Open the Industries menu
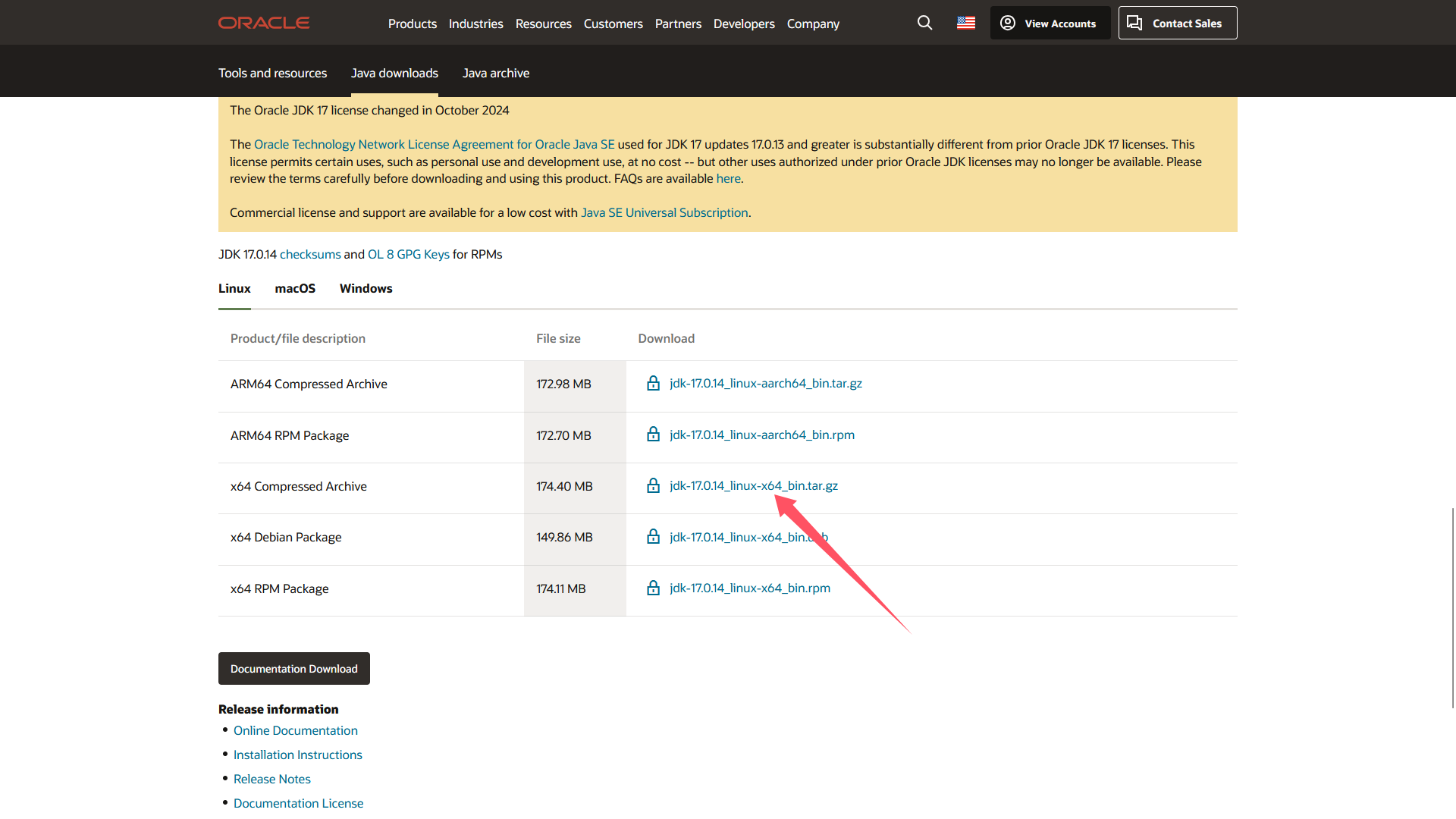 click(x=475, y=24)
